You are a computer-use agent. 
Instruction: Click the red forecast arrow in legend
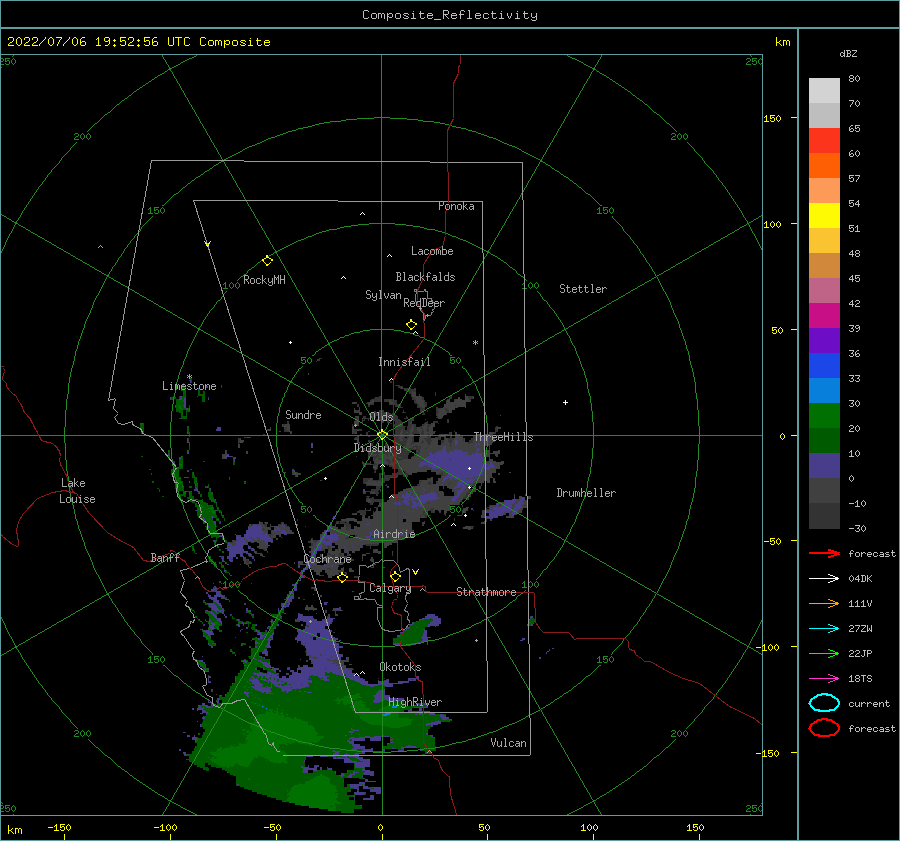(824, 553)
